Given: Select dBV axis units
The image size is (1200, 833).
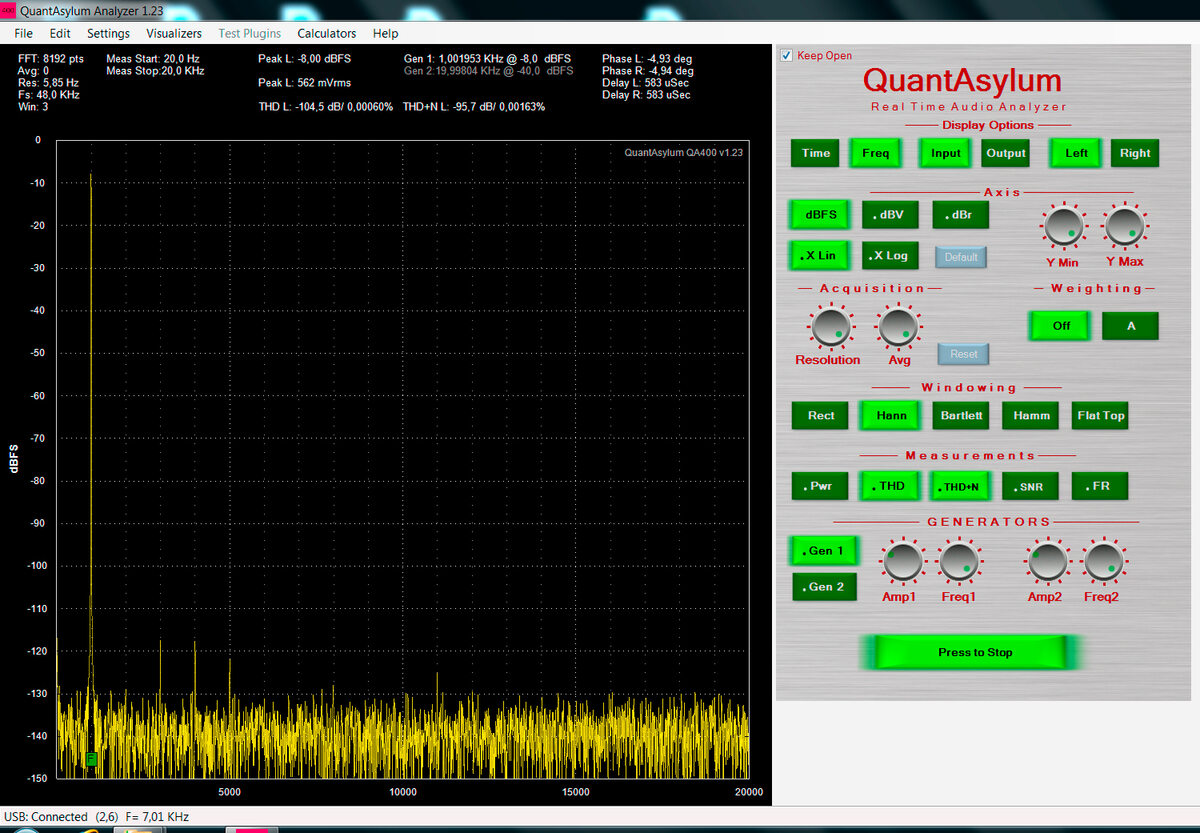Looking at the screenshot, I should point(890,214).
